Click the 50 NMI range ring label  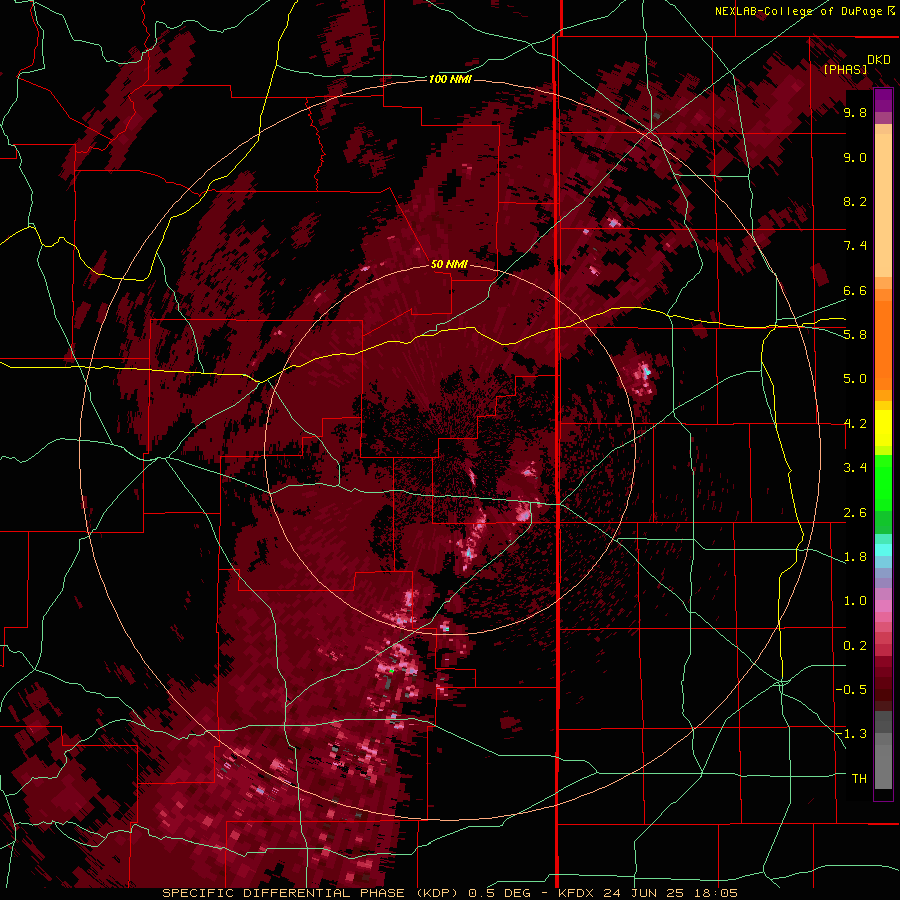[x=449, y=264]
